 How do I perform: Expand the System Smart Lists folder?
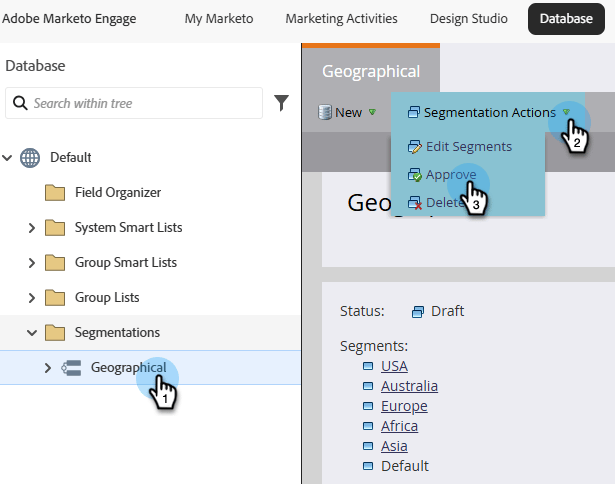point(32,227)
